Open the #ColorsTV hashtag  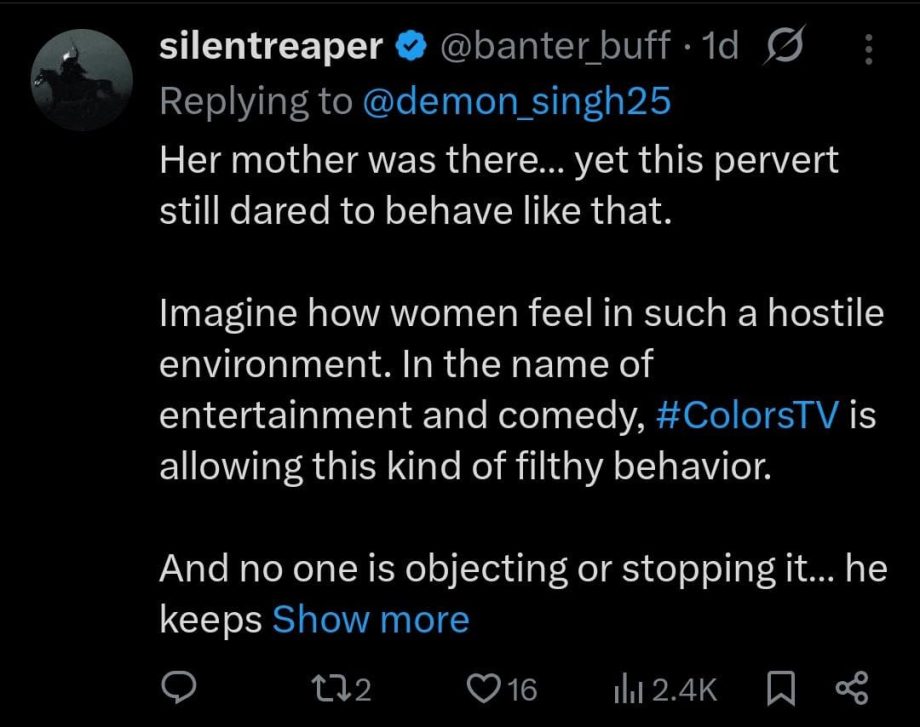point(748,416)
